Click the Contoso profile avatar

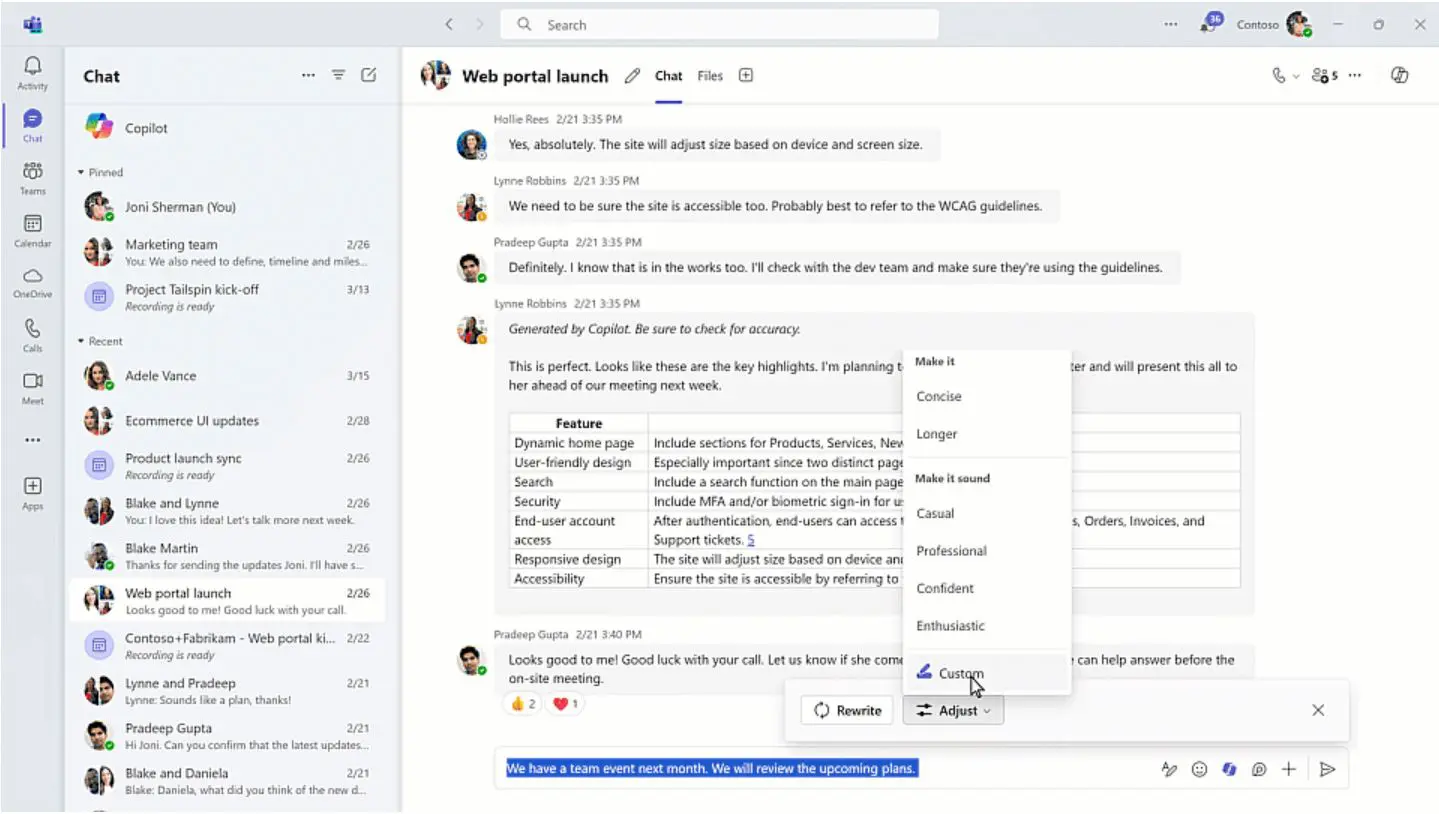click(x=1299, y=24)
